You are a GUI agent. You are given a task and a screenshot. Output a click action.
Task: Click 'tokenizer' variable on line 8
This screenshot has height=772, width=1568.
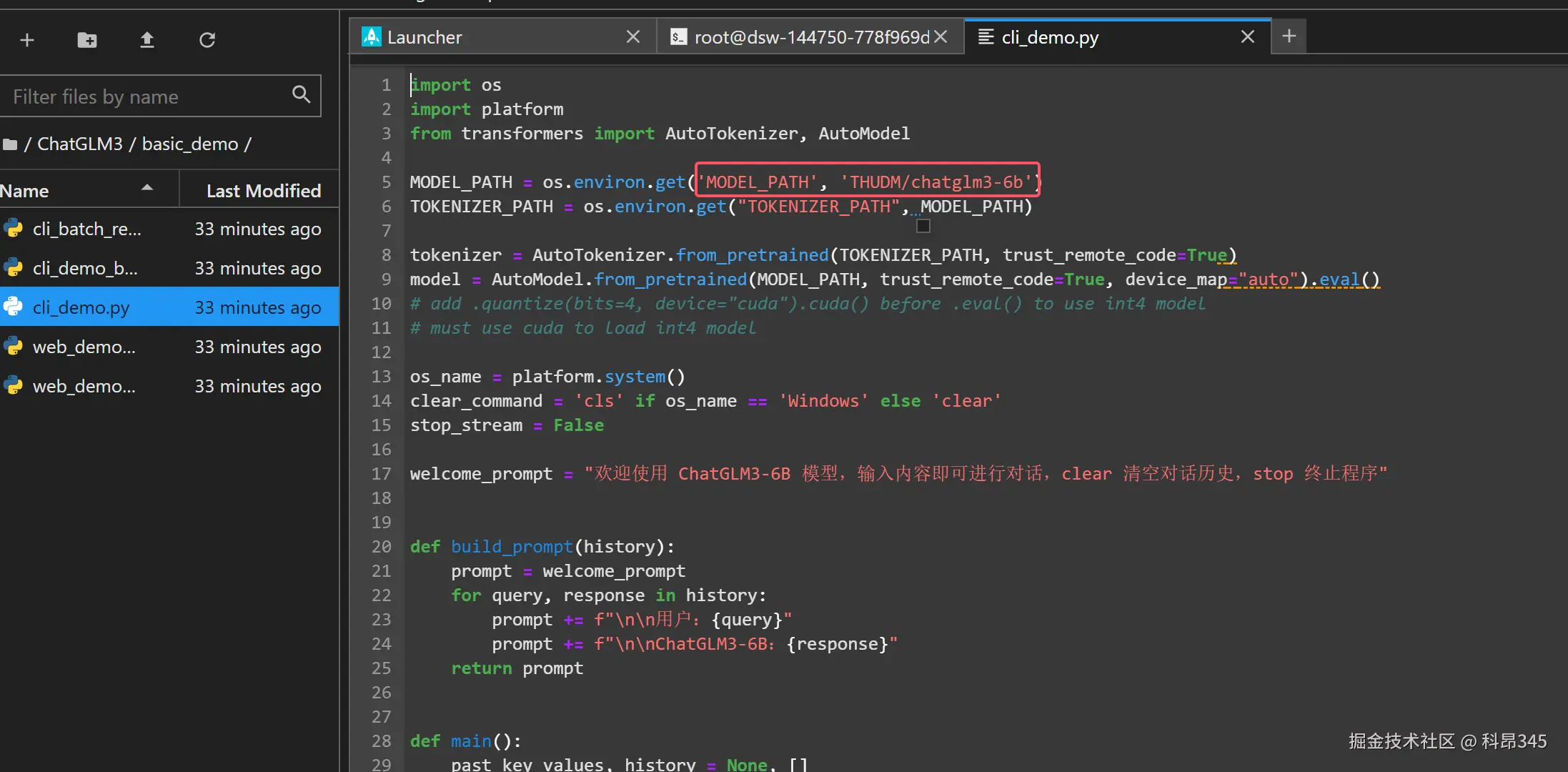tap(456, 255)
